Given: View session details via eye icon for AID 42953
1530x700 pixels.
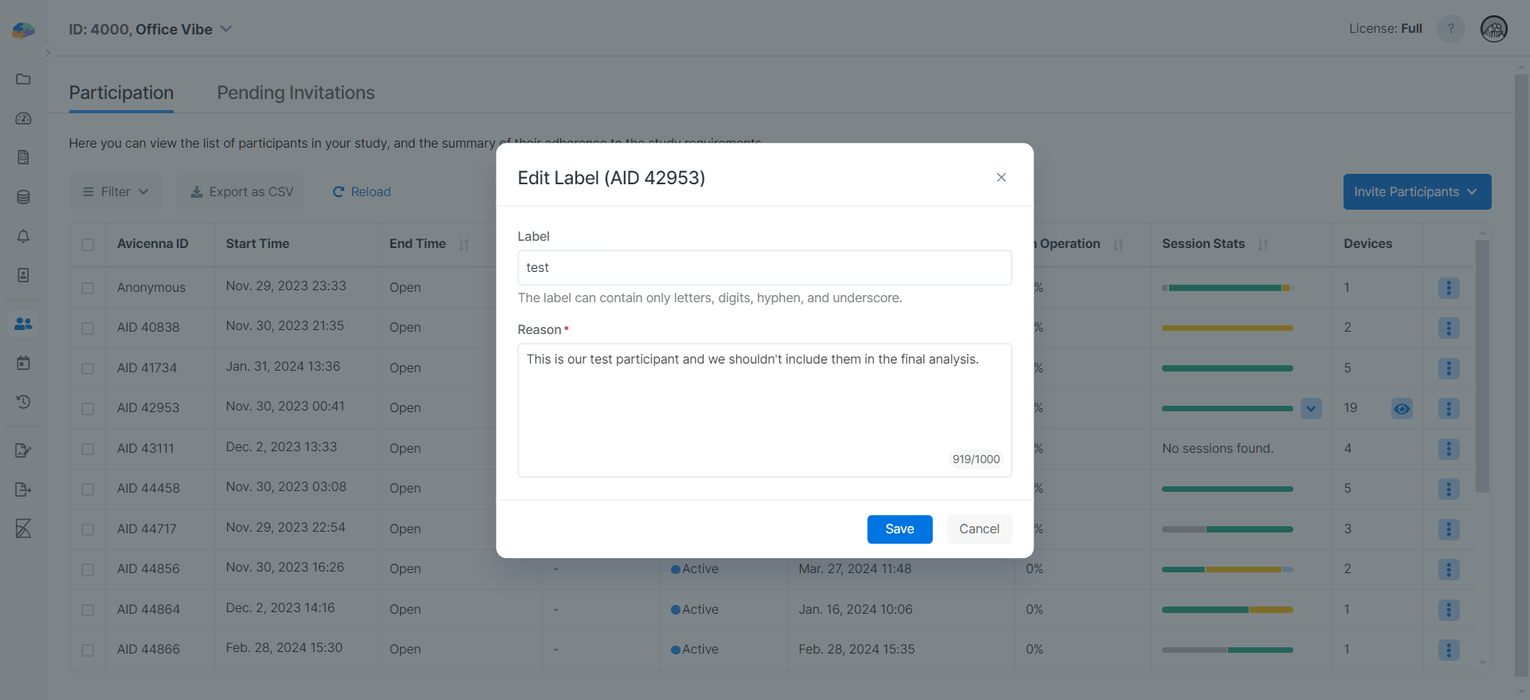Looking at the screenshot, I should click(x=1401, y=408).
